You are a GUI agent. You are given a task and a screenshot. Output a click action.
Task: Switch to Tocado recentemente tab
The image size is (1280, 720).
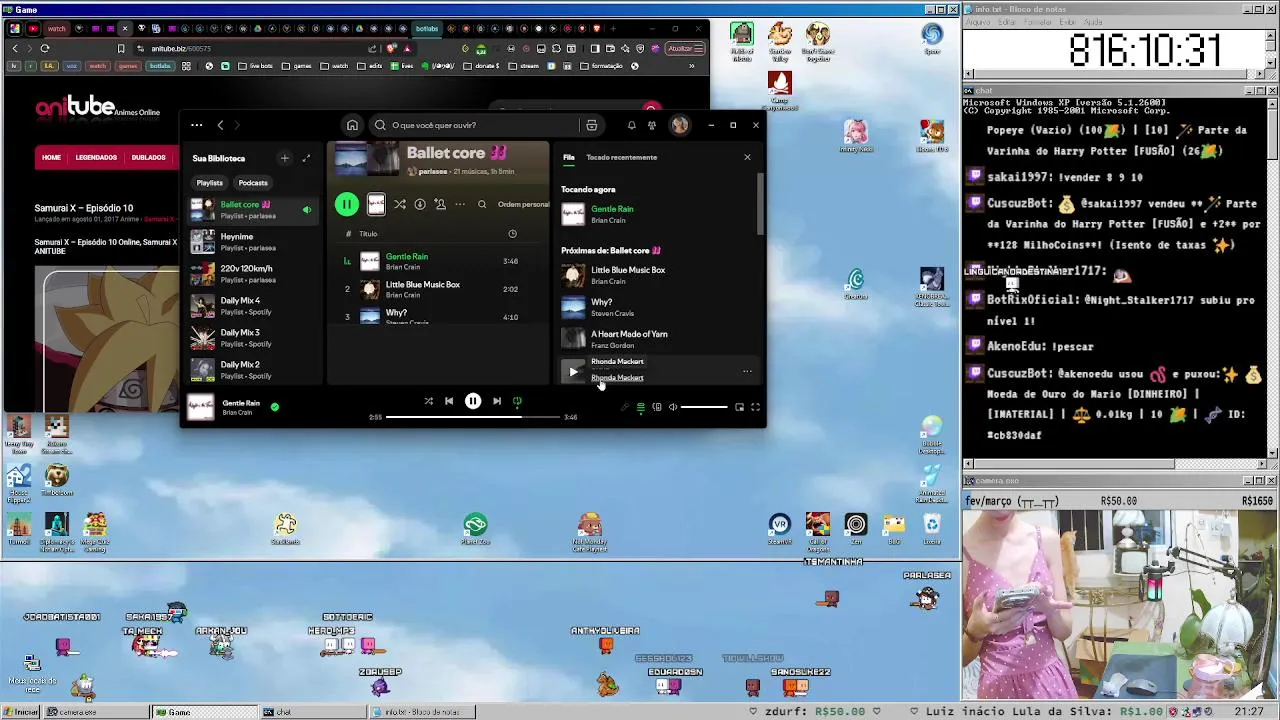[x=621, y=157]
